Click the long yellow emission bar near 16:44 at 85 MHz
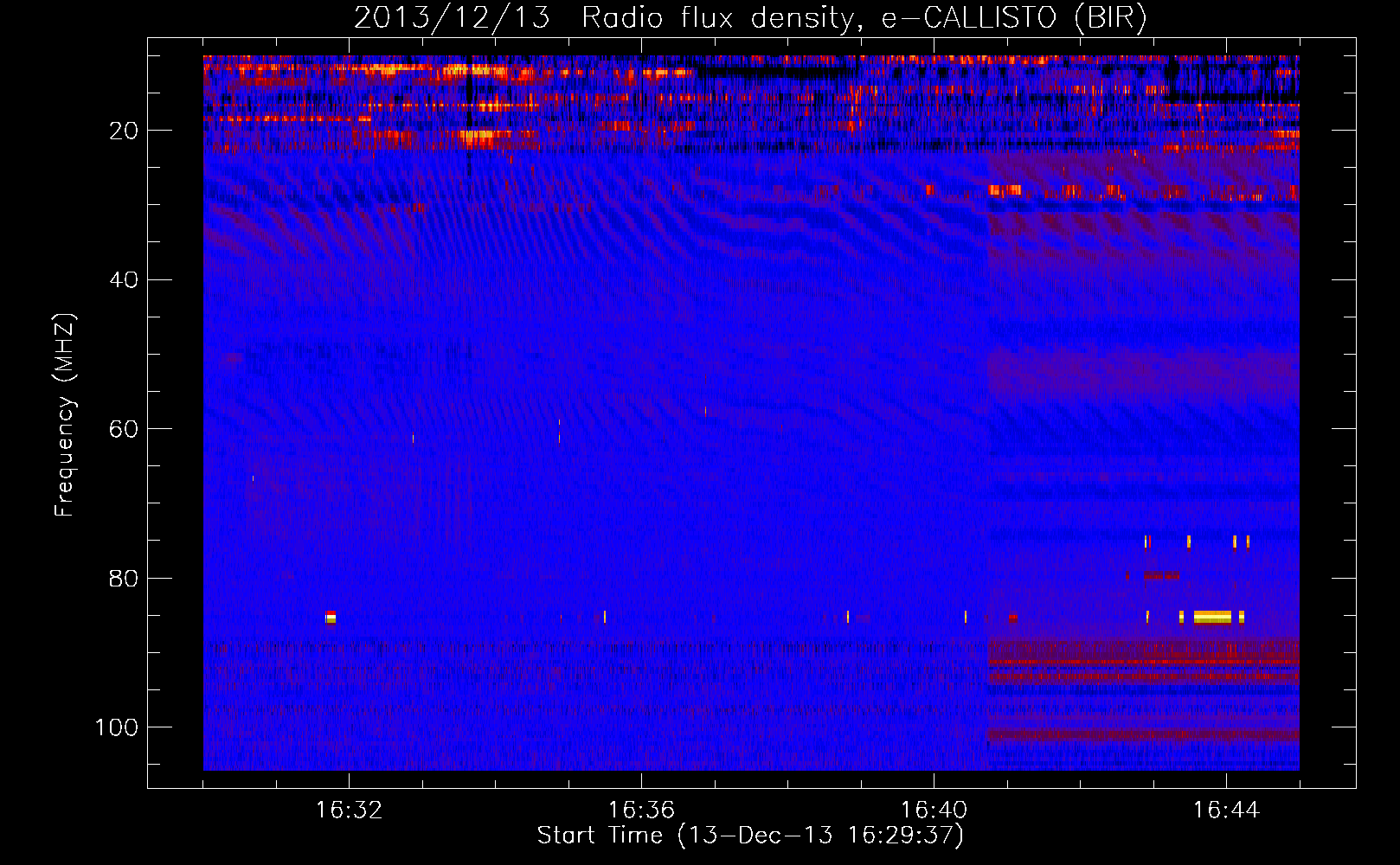 click(x=1212, y=617)
